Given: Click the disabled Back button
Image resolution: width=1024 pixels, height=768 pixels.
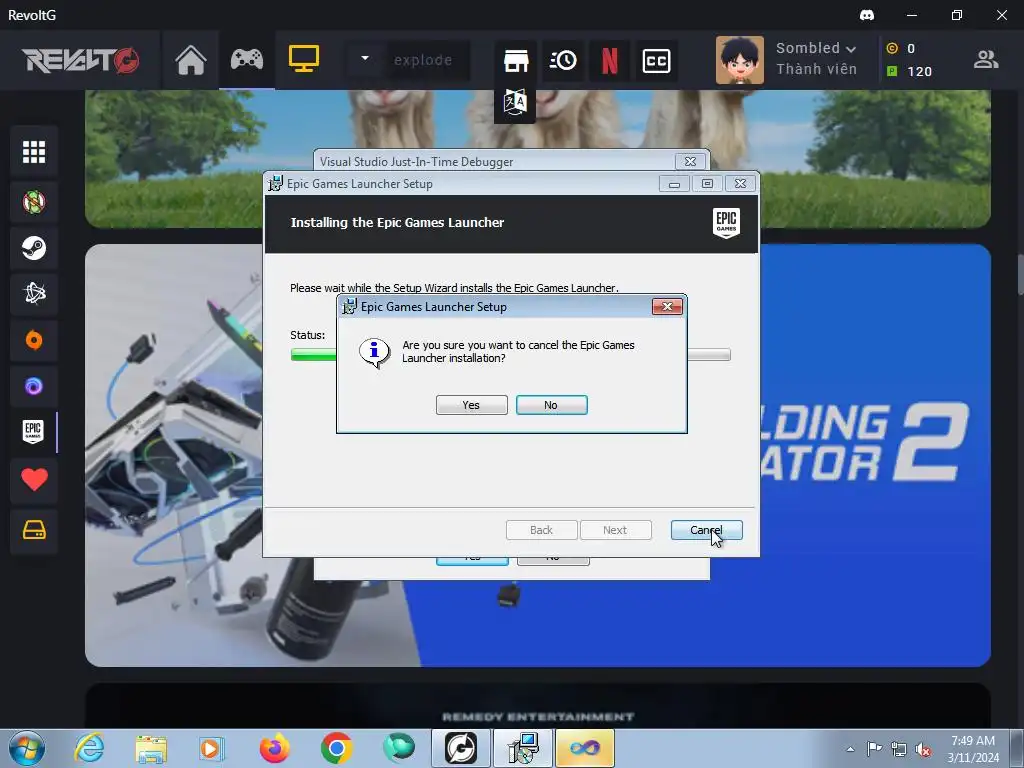Looking at the screenshot, I should coord(541,530).
